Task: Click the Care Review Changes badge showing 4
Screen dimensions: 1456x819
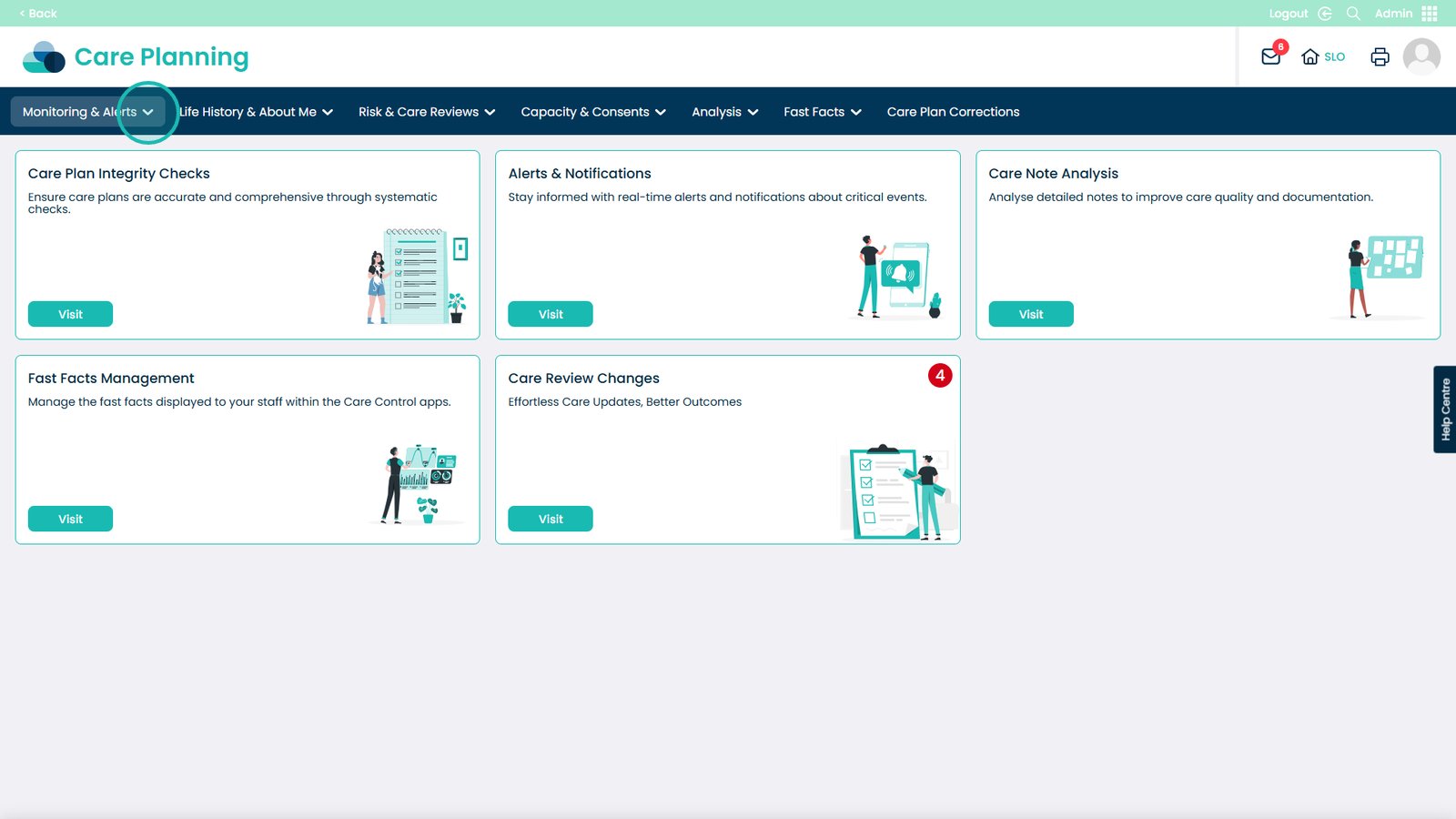Action: (939, 376)
